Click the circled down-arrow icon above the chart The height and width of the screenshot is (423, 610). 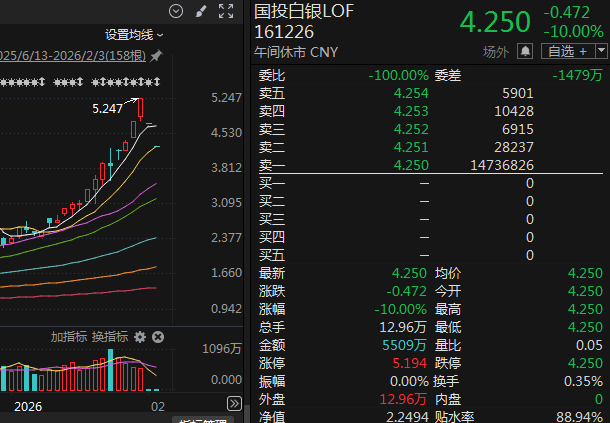(x=177, y=11)
